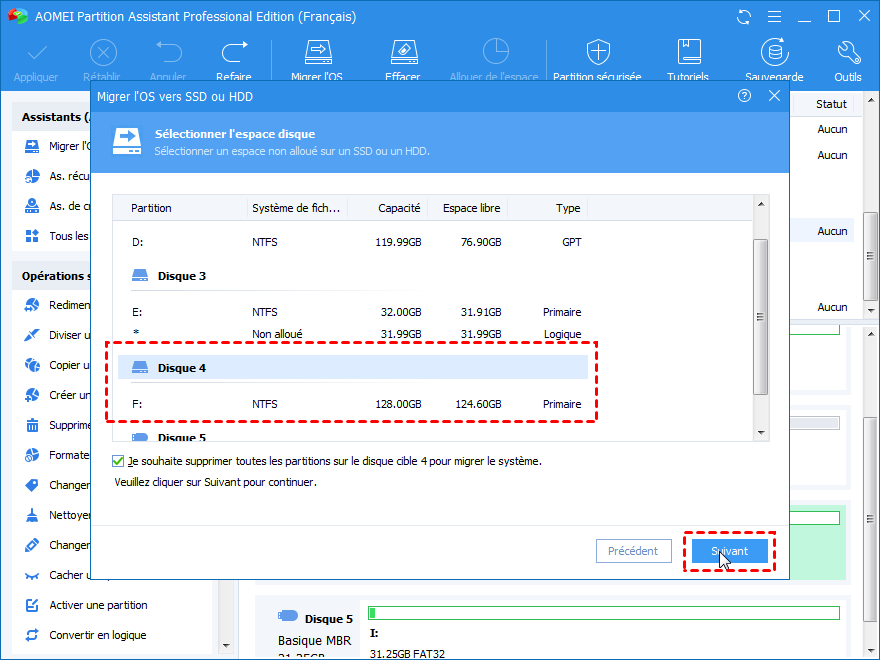Click the Capacité column header
The width and height of the screenshot is (880, 660).
[x=388, y=208]
